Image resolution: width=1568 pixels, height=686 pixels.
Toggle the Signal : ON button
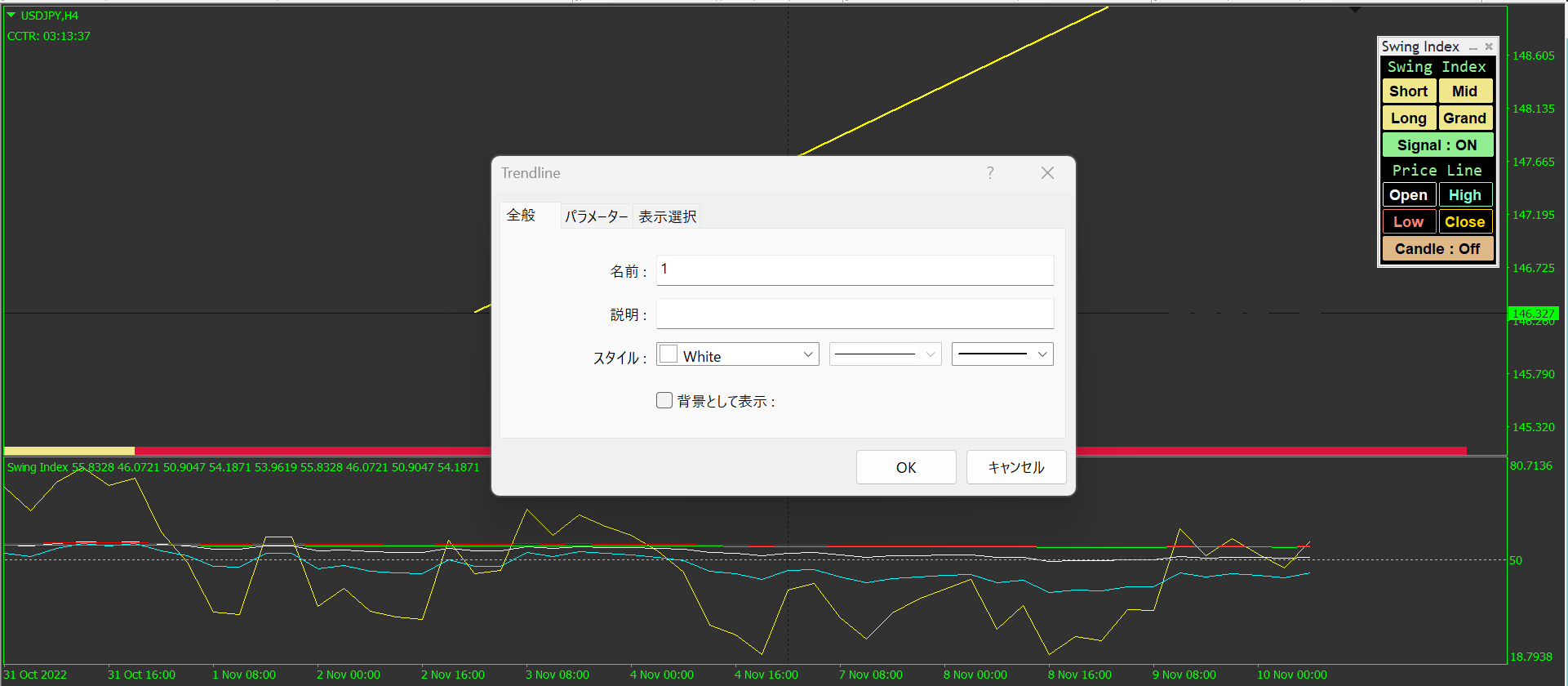click(x=1437, y=145)
